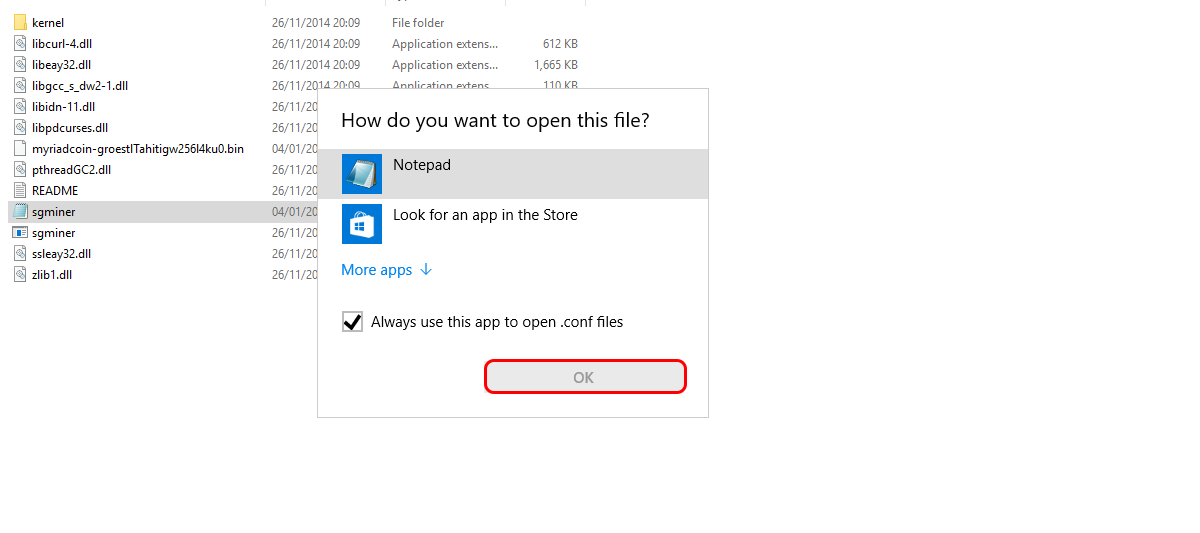Select libgcc_s_dw2-1.dll file name

pos(80,85)
